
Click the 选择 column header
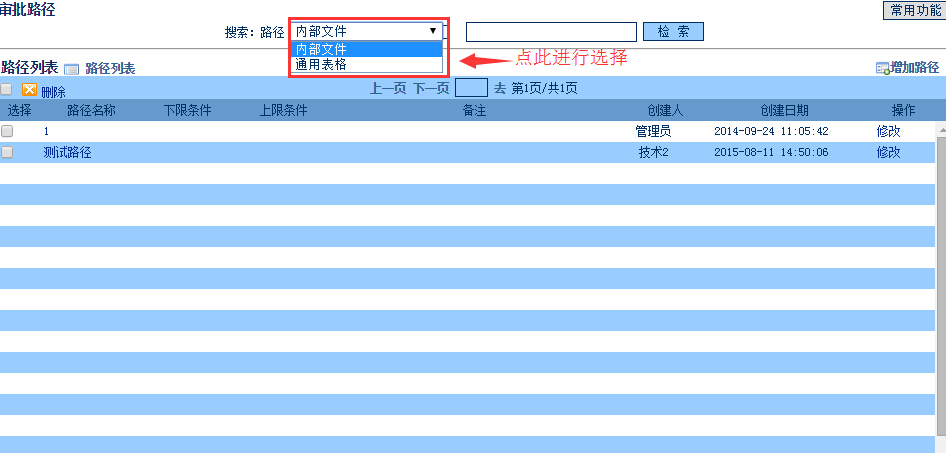pyautogui.click(x=19, y=110)
